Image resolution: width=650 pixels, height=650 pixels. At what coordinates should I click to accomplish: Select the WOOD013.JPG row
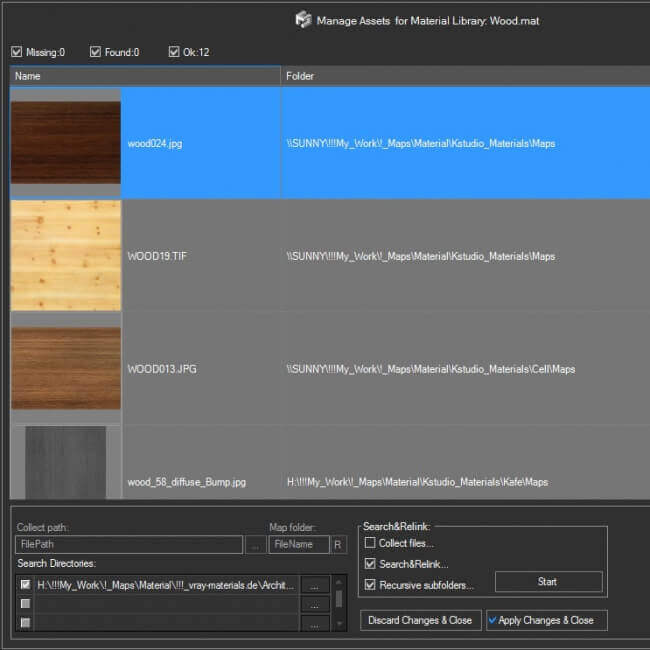(x=162, y=369)
